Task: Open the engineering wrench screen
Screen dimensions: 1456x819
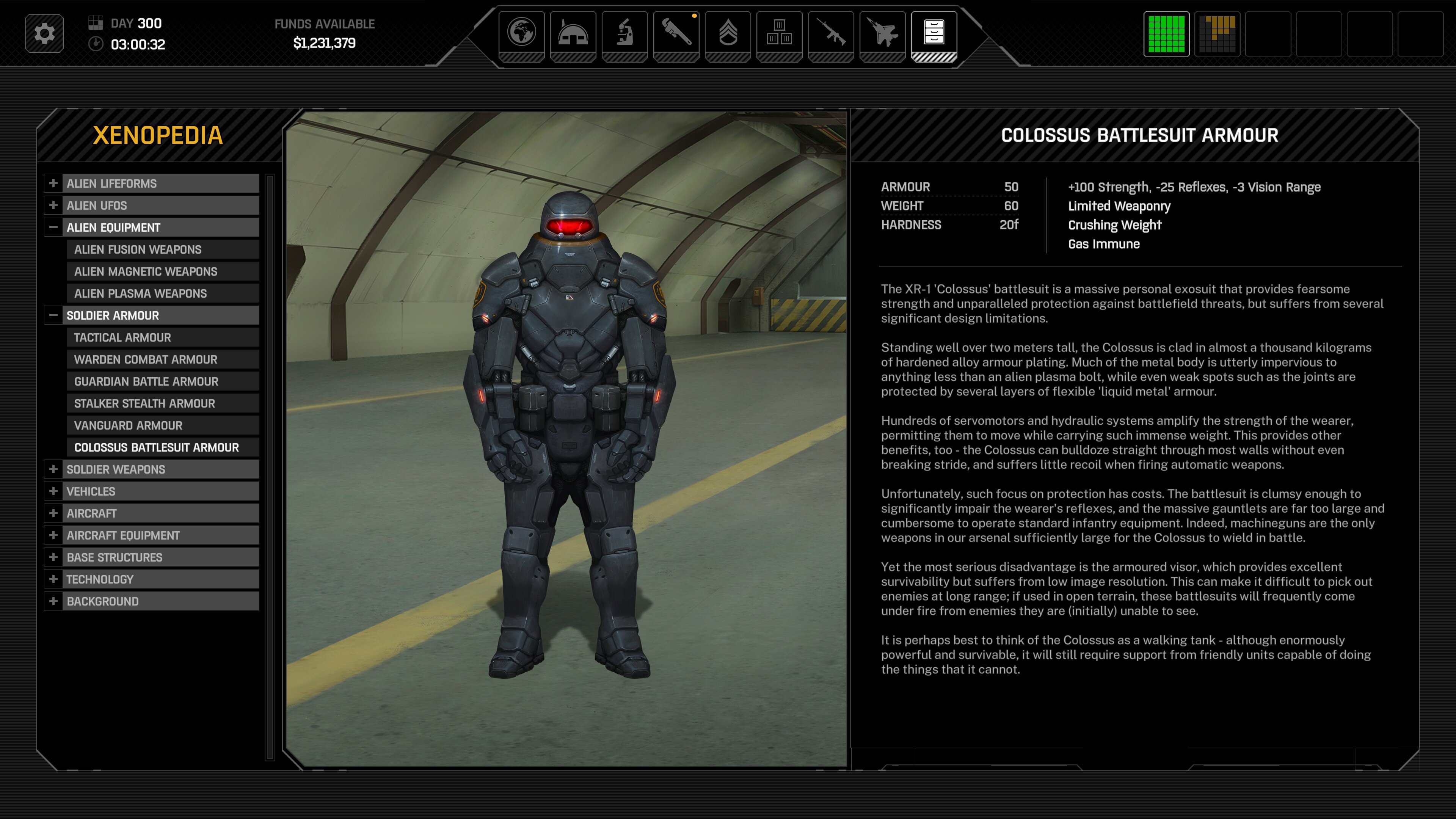Action: click(676, 33)
